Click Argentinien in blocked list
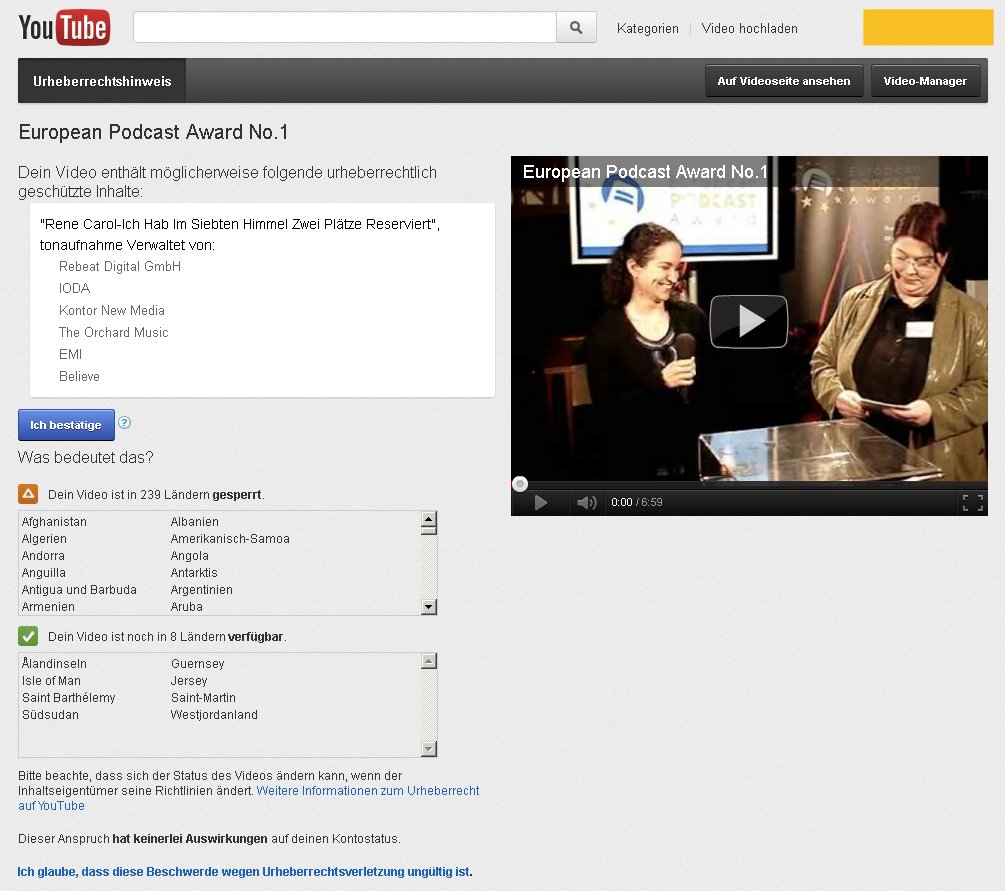The image size is (1005, 891). [201, 590]
